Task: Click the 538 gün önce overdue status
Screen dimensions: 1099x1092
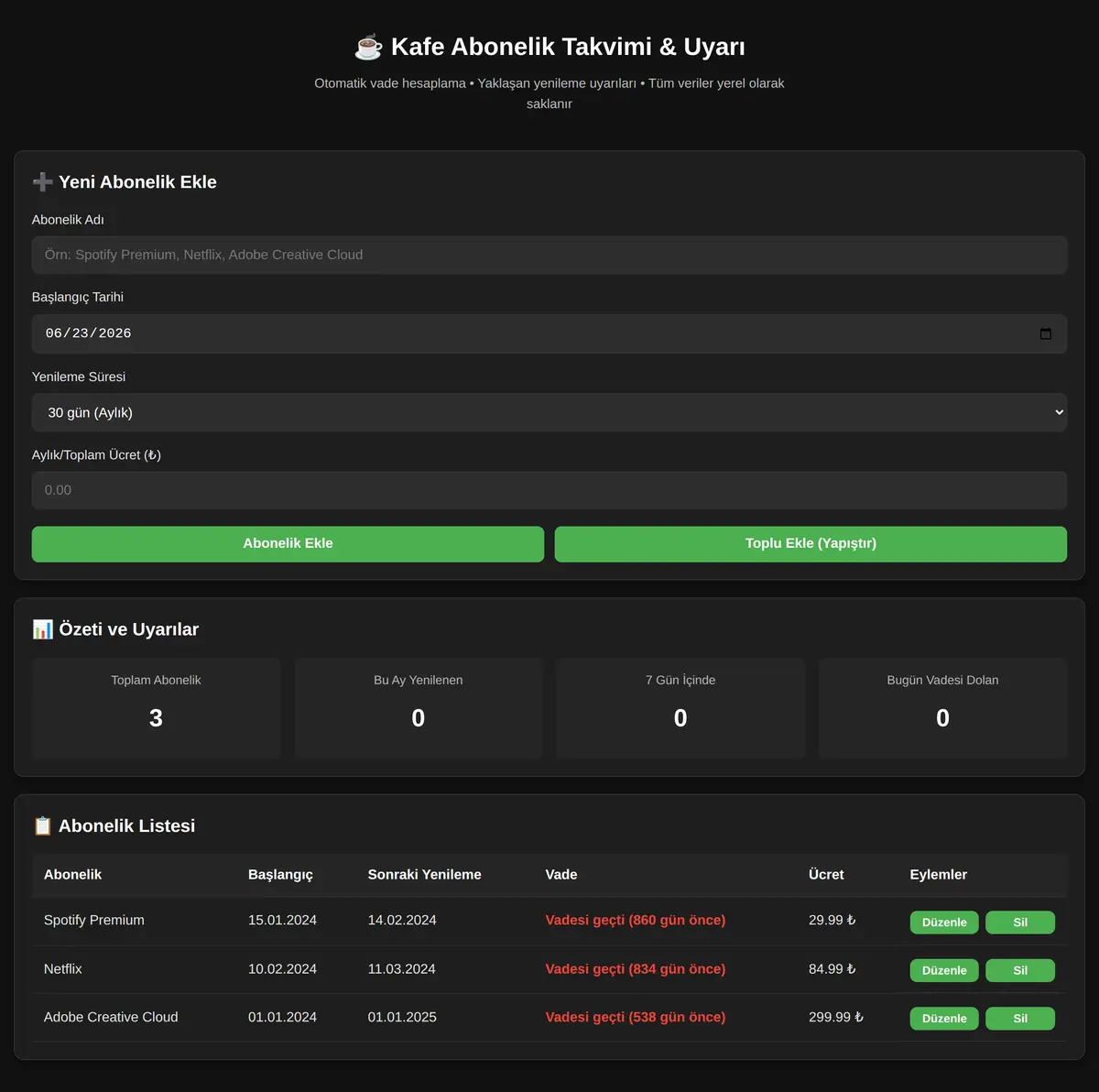Action: (x=636, y=1017)
